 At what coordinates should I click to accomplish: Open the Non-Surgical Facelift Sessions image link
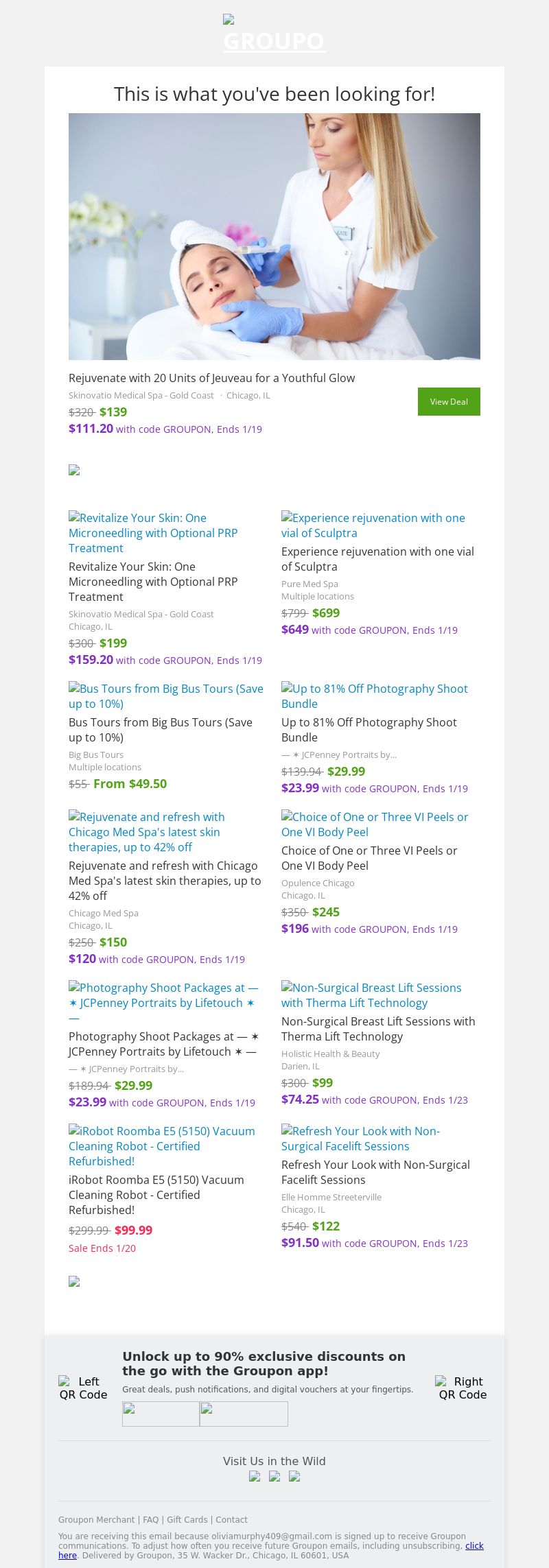360,1138
